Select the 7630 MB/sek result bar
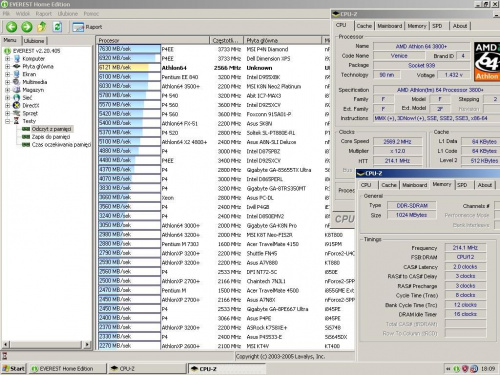 [x=129, y=49]
